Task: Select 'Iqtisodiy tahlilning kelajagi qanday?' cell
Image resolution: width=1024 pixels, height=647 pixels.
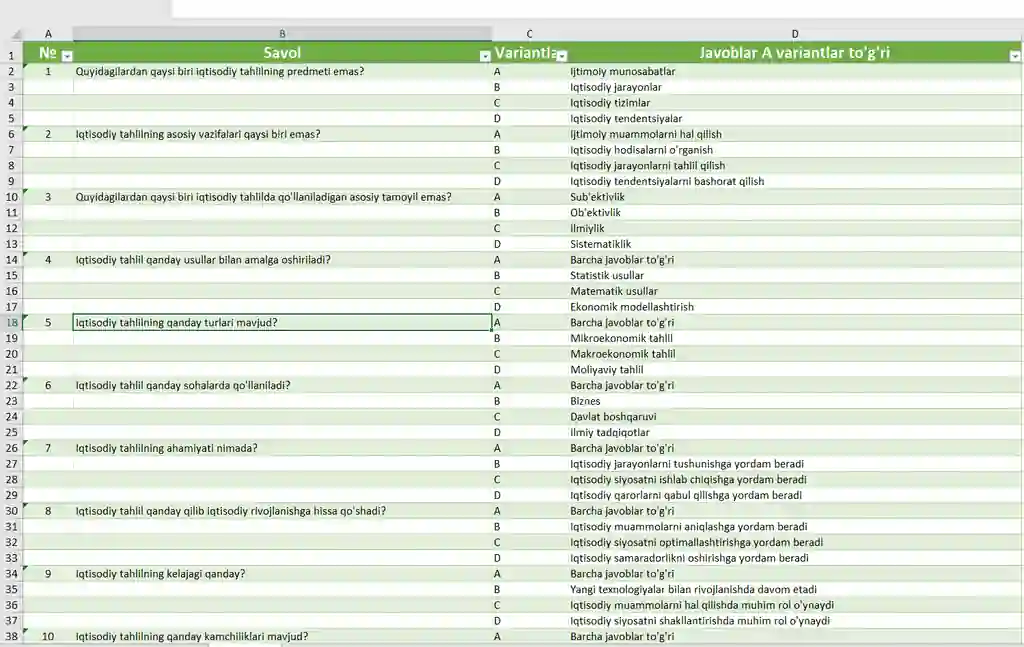Action: (282, 573)
